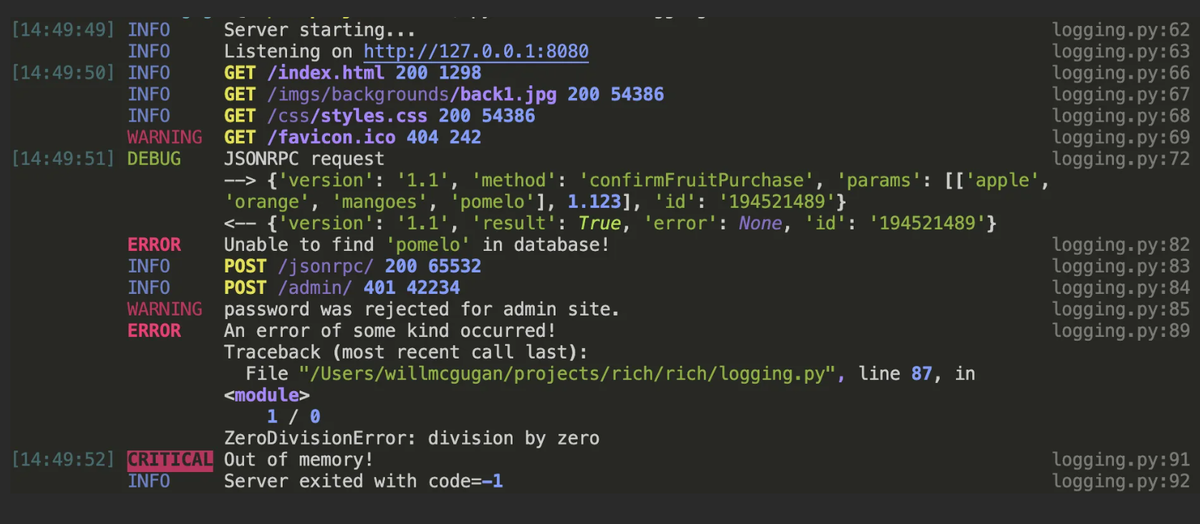The height and width of the screenshot is (524, 1200).
Task: Click the logging.py:63 source reference
Action: point(1122,51)
